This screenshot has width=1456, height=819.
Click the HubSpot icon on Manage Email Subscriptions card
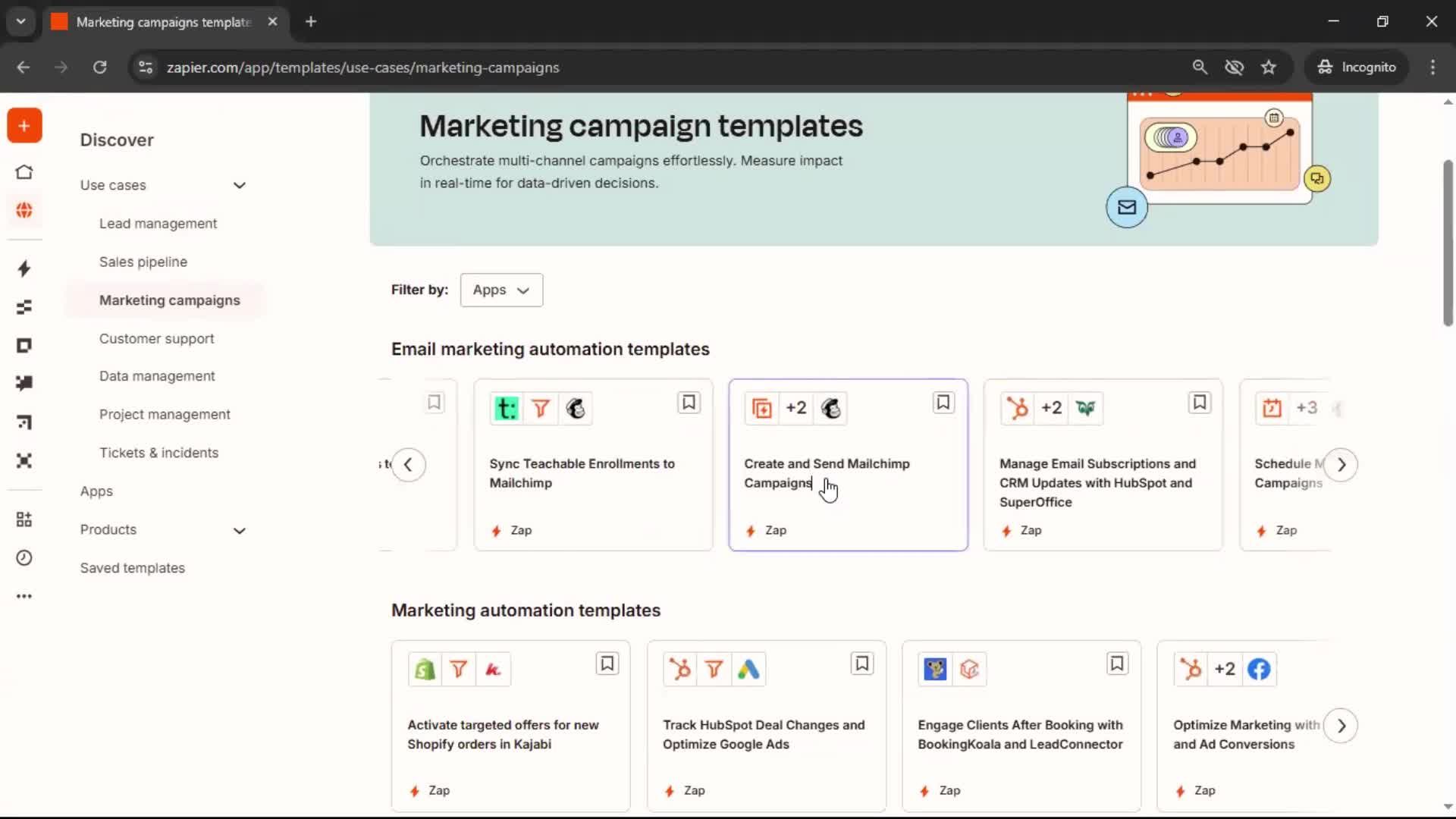(x=1017, y=409)
